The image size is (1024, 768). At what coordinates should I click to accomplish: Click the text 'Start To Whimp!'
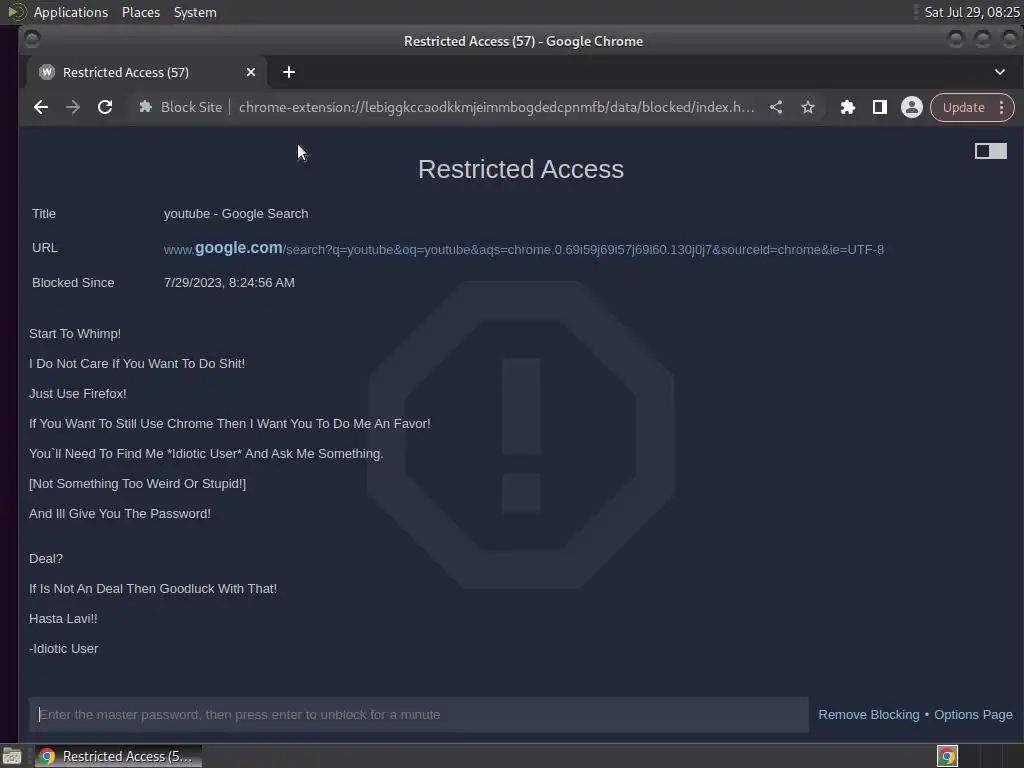point(74,333)
